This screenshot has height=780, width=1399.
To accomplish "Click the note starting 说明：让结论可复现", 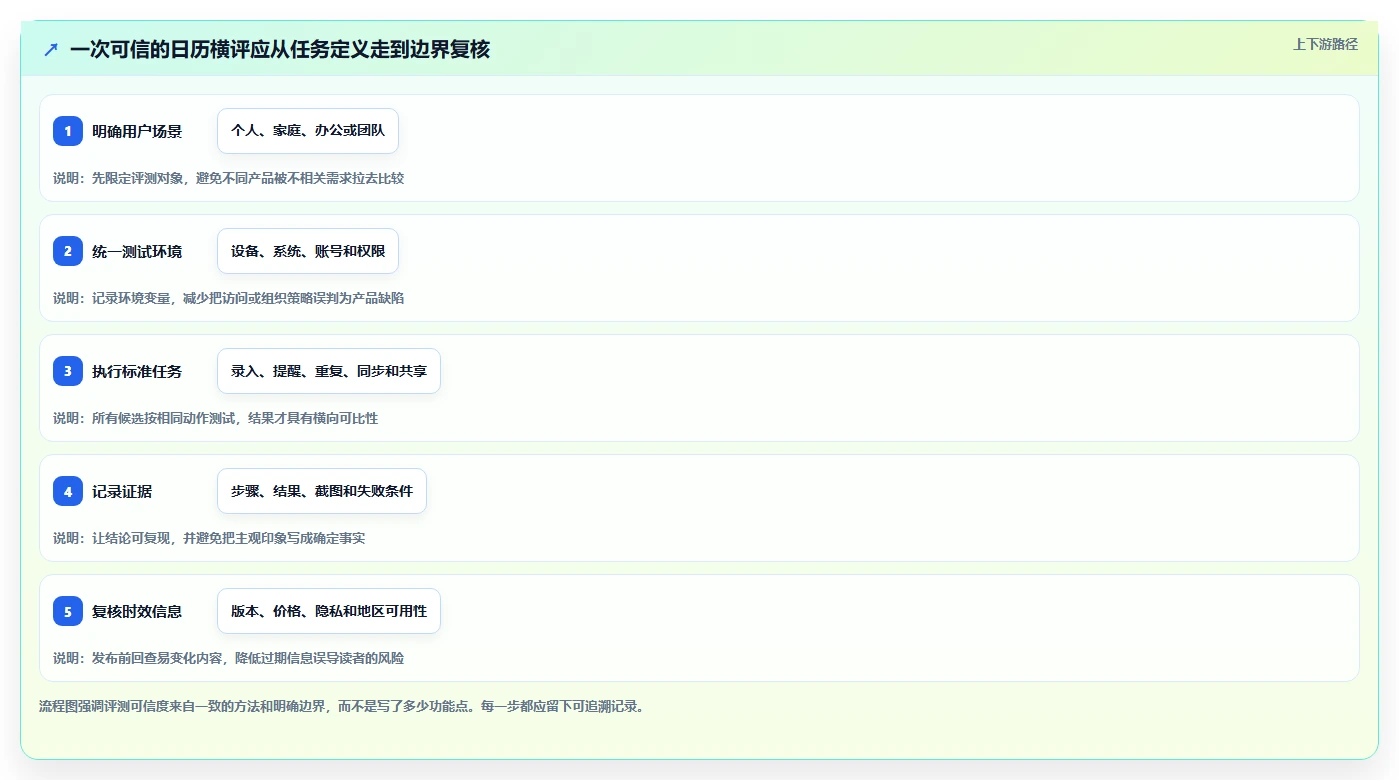I will (209, 538).
